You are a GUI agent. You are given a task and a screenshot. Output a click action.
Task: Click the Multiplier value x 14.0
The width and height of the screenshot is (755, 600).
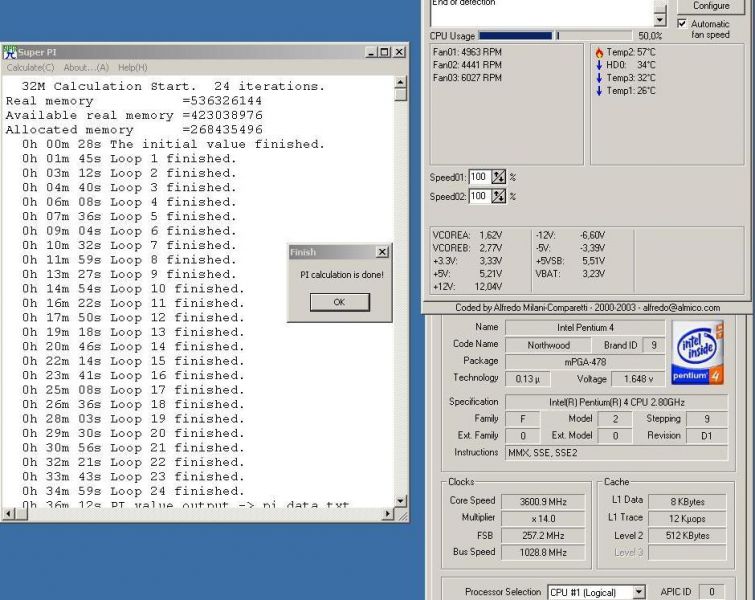click(x=543, y=519)
